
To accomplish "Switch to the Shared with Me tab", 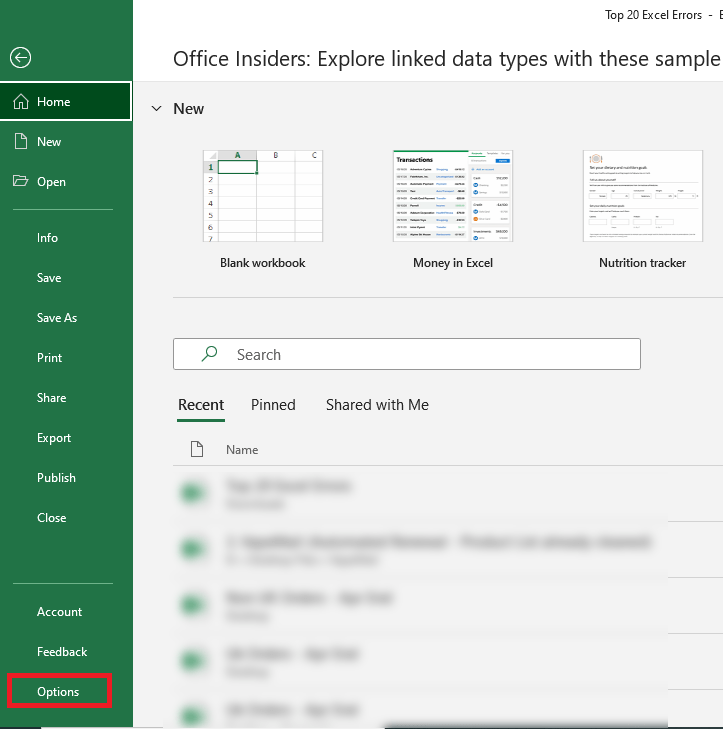I will (x=377, y=405).
